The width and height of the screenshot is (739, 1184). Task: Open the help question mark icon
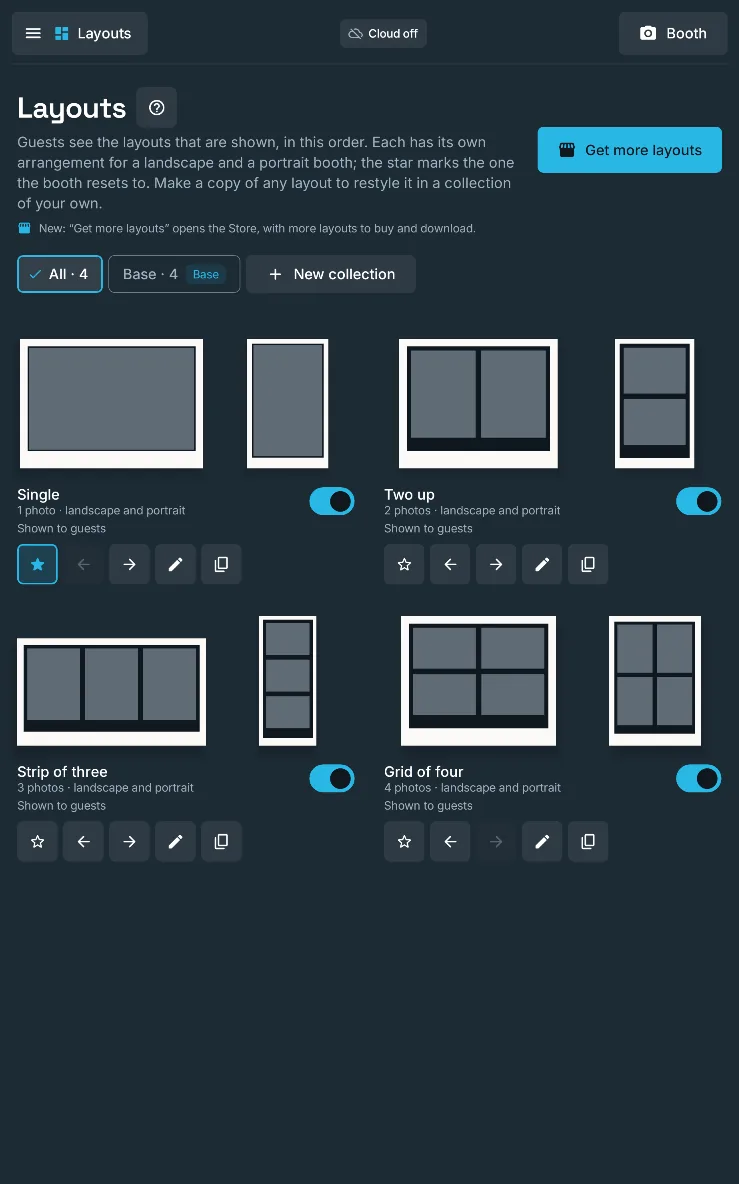[156, 107]
